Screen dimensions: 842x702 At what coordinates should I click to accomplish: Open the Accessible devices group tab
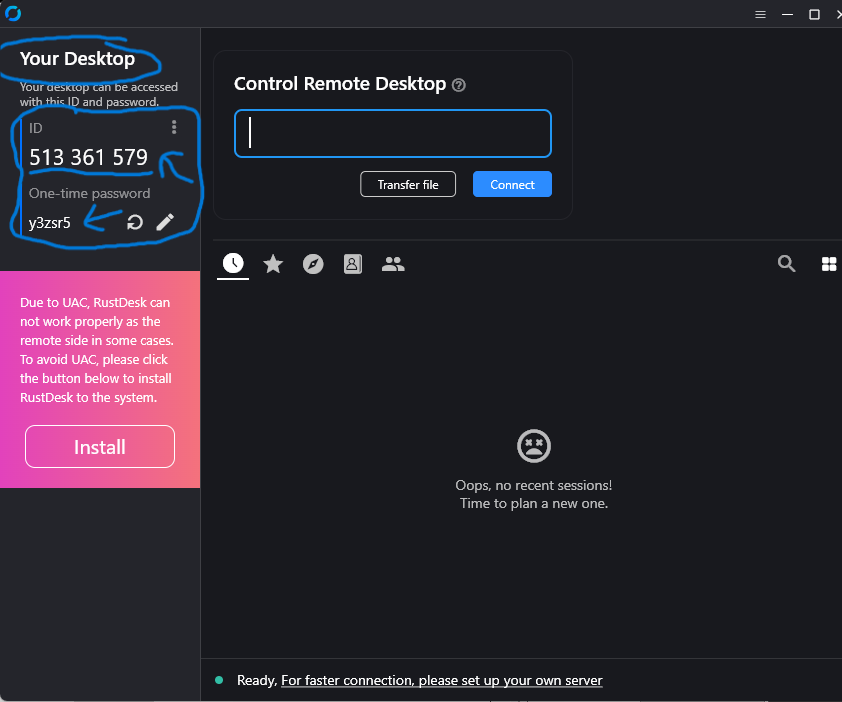393,264
